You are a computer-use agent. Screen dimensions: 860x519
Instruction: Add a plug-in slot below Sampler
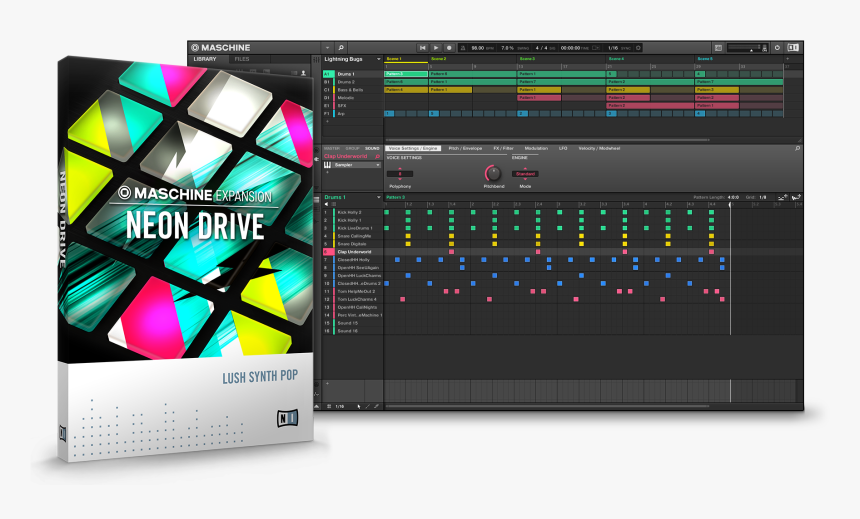(327, 172)
